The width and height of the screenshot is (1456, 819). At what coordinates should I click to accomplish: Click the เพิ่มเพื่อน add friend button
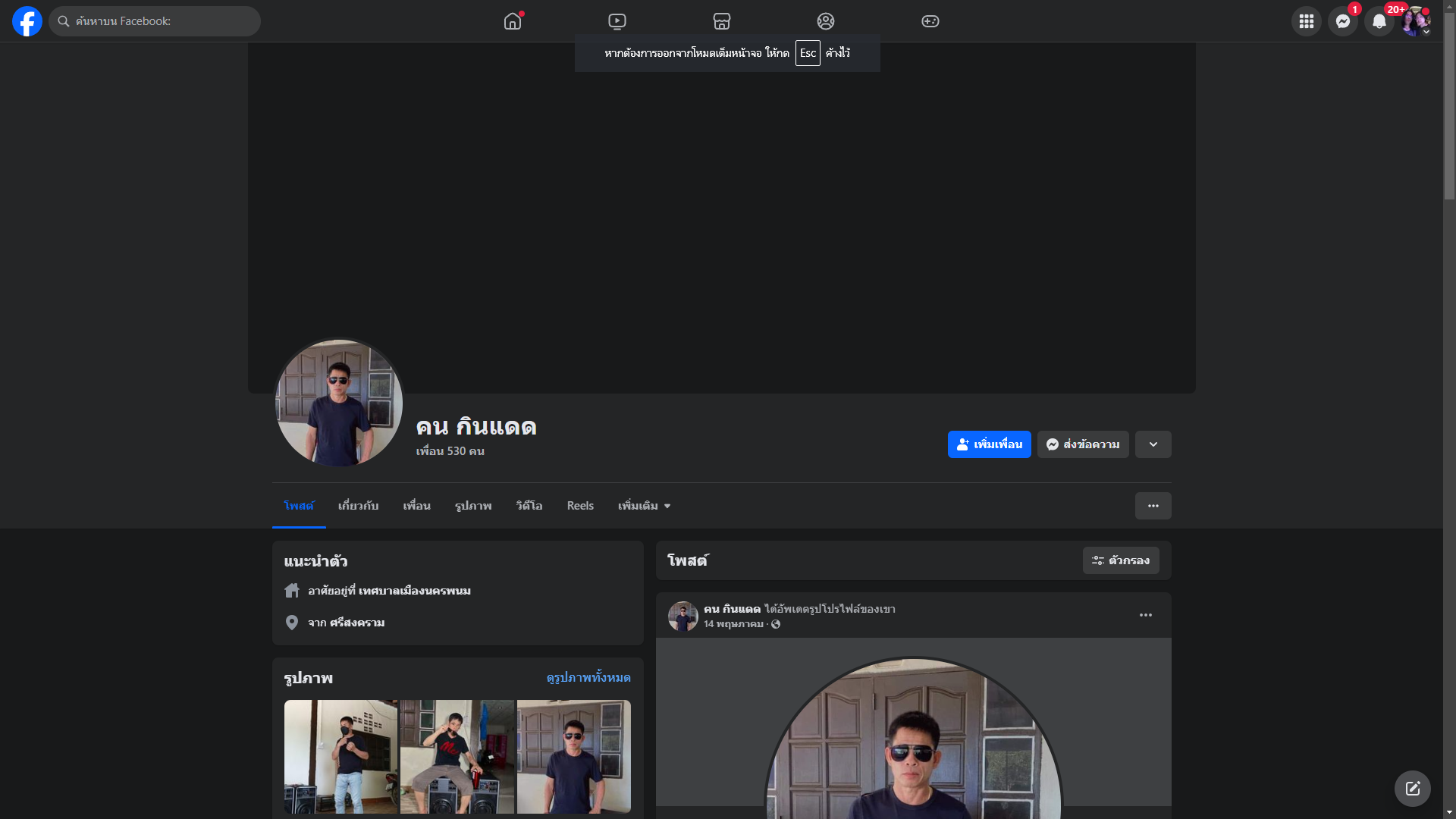(989, 444)
